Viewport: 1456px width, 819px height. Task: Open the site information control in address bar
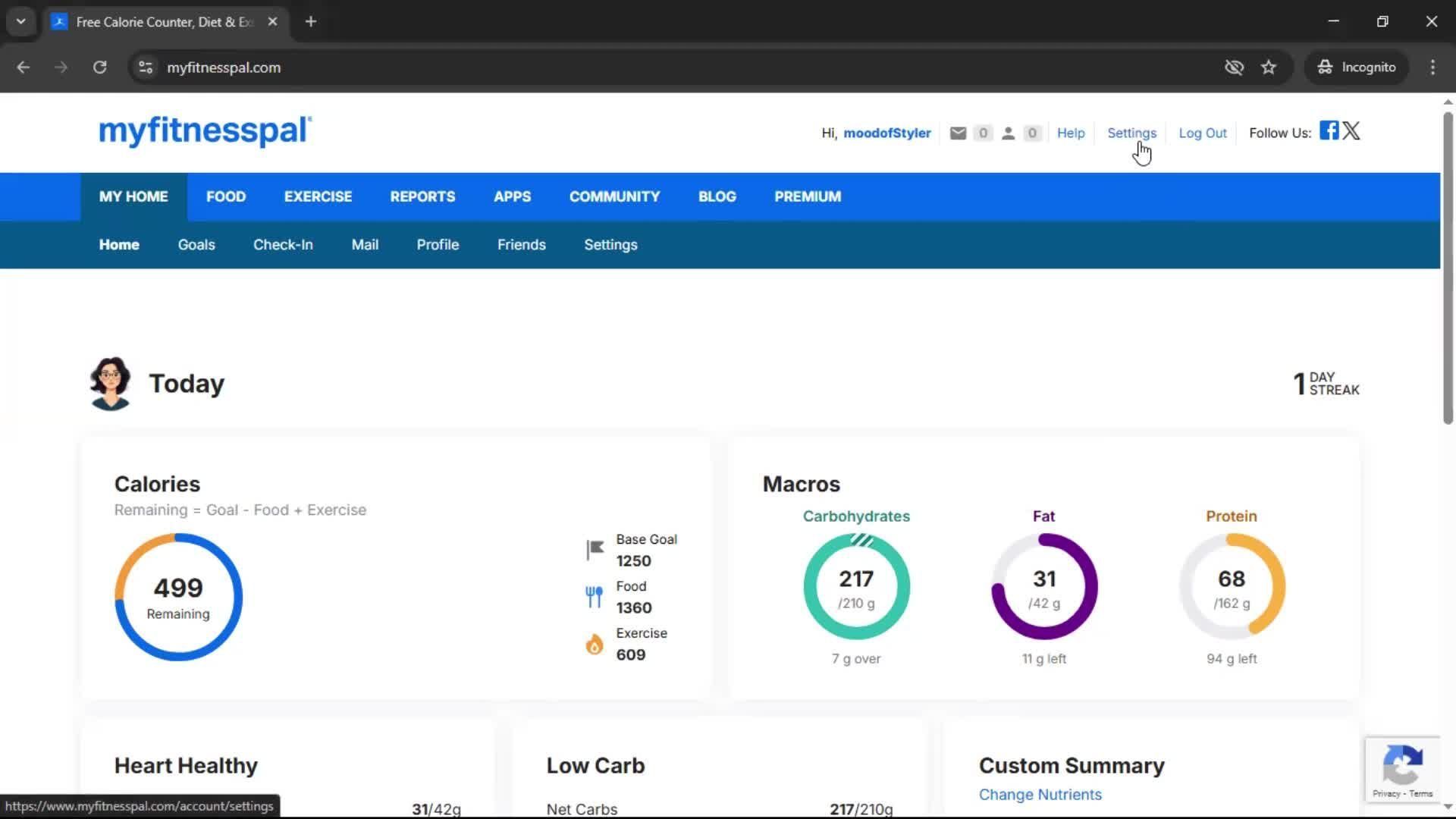tap(146, 67)
